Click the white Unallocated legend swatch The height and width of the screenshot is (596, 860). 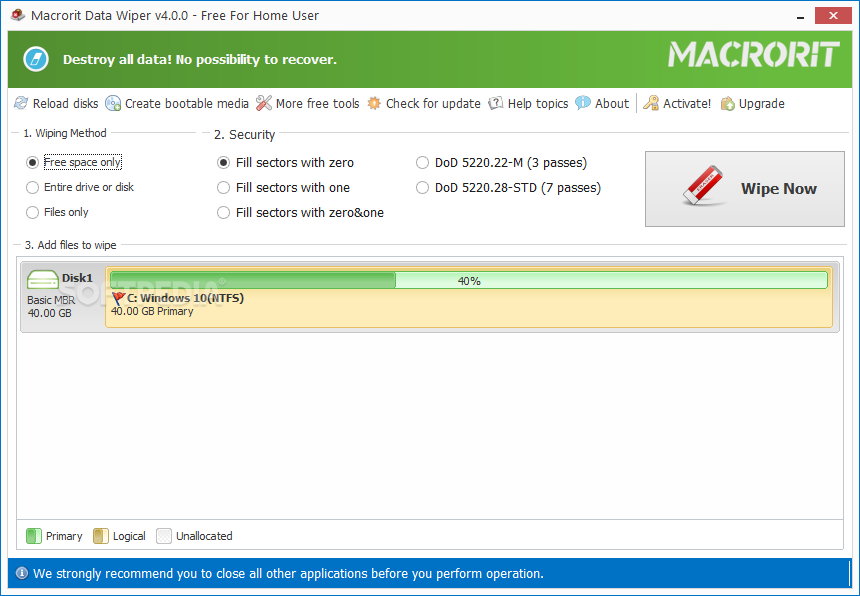164,536
